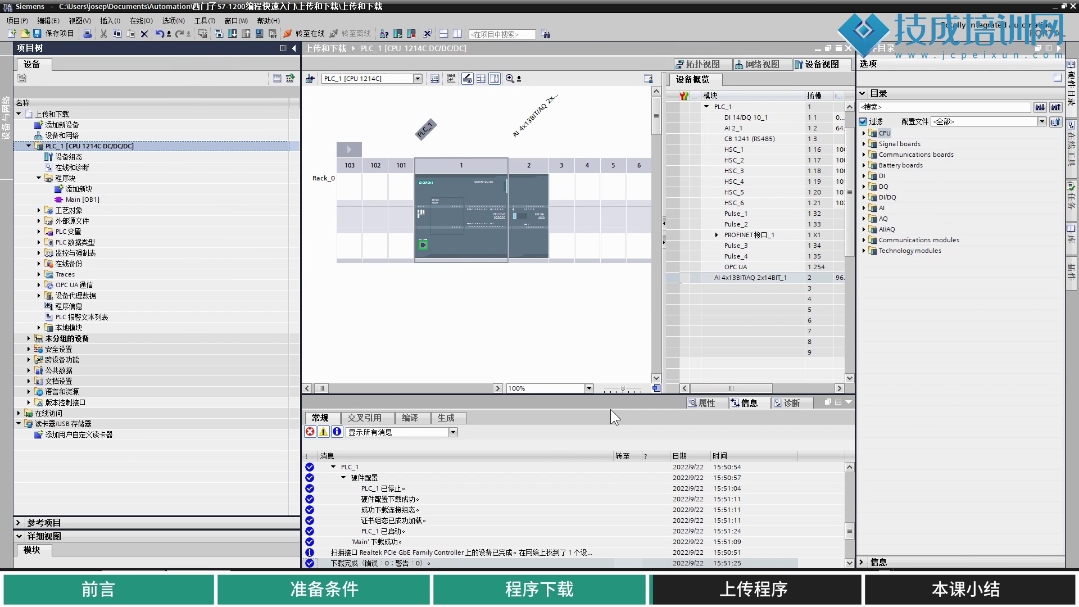Select the 设备 devices tab in project tree

tap(32, 64)
